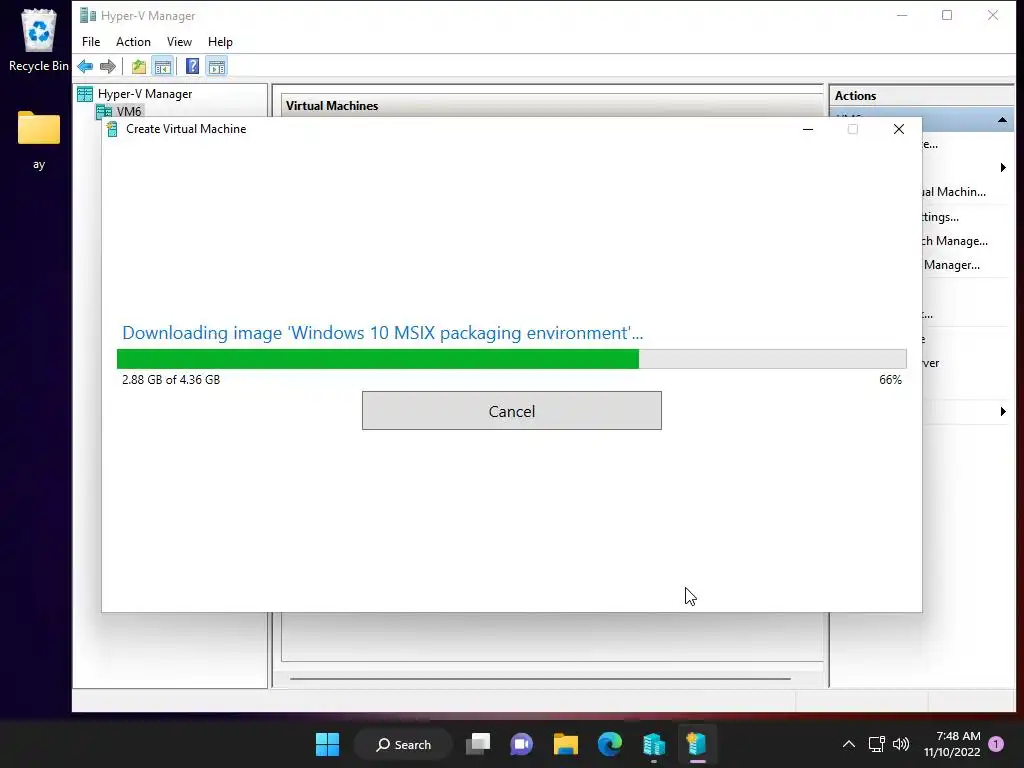Click the Hyper-V Manager window title icon
Image resolution: width=1024 pixels, height=768 pixels.
[88, 15]
